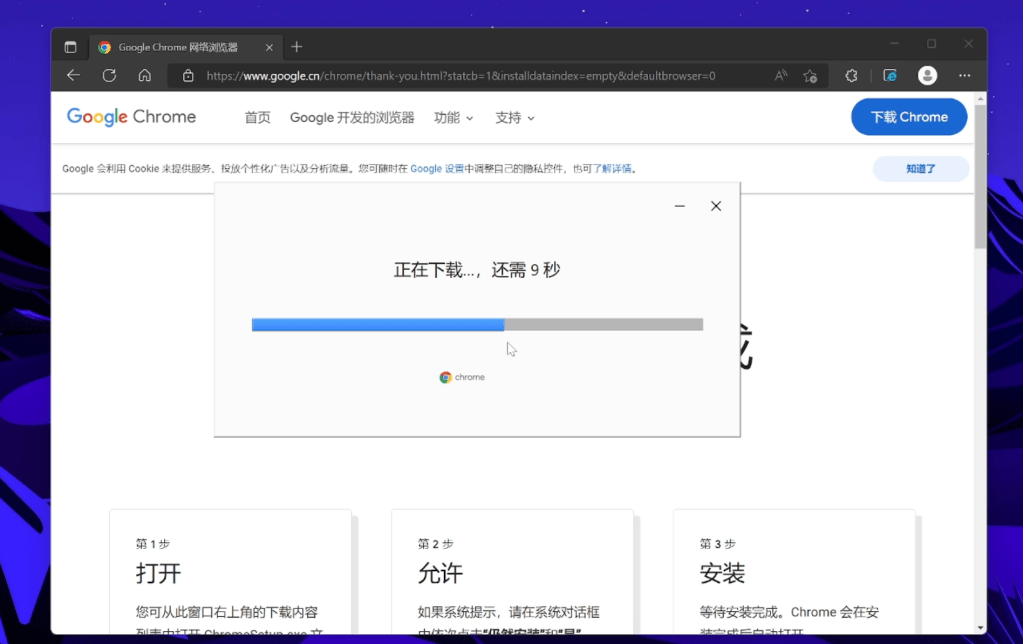This screenshot has height=644, width=1023.
Task: Click the address bar URL
Action: click(x=461, y=76)
